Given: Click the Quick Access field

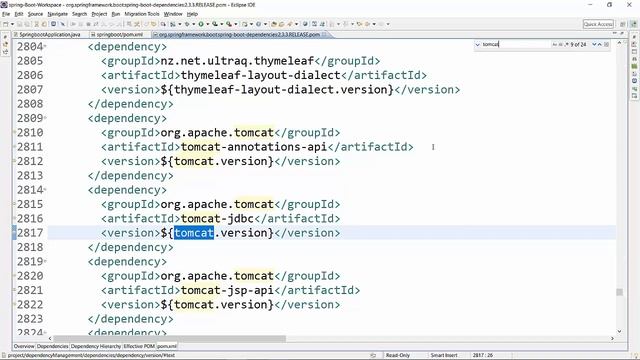Looking at the screenshot, I should (598, 24).
